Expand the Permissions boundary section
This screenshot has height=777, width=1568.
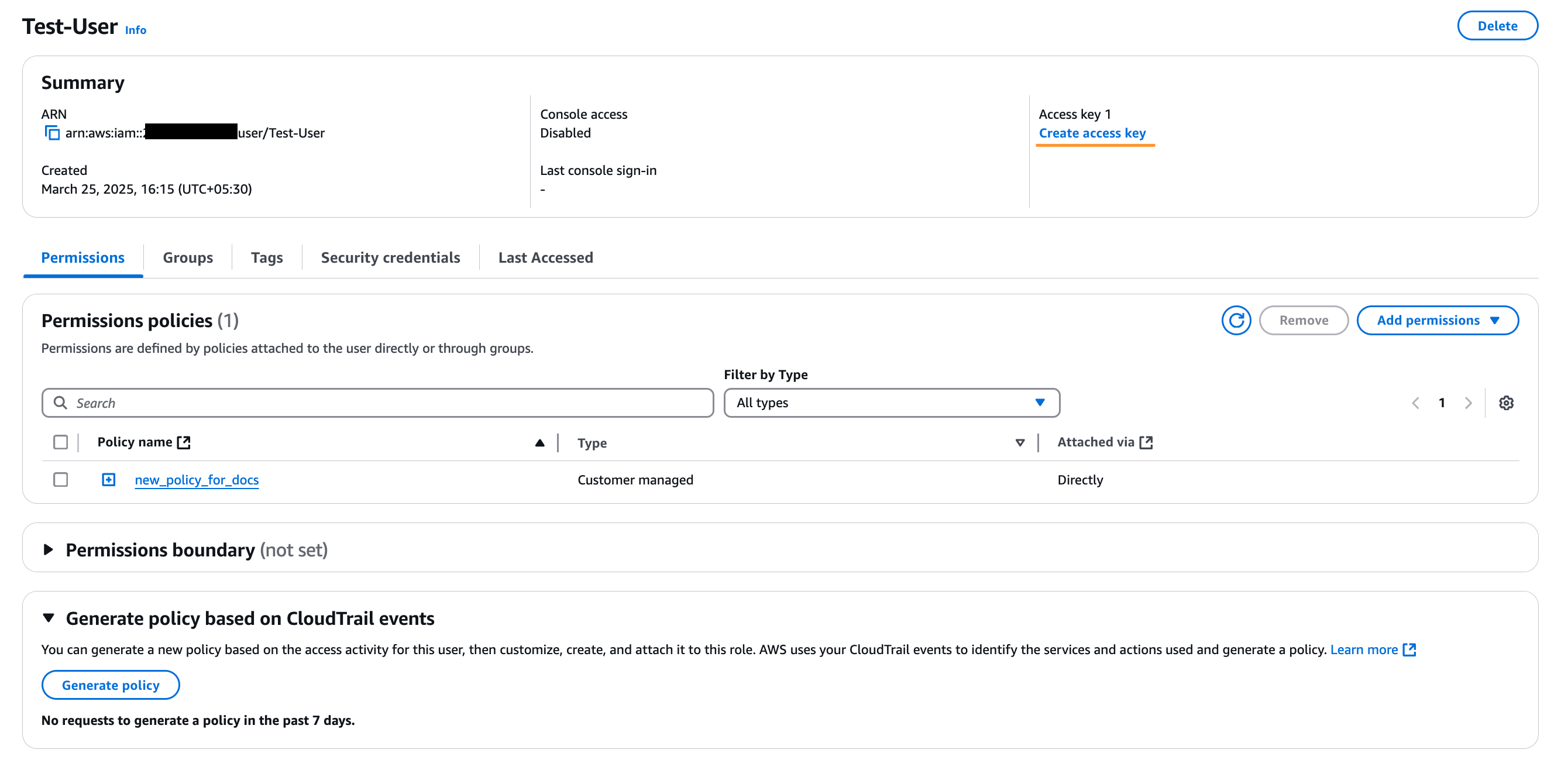49,550
